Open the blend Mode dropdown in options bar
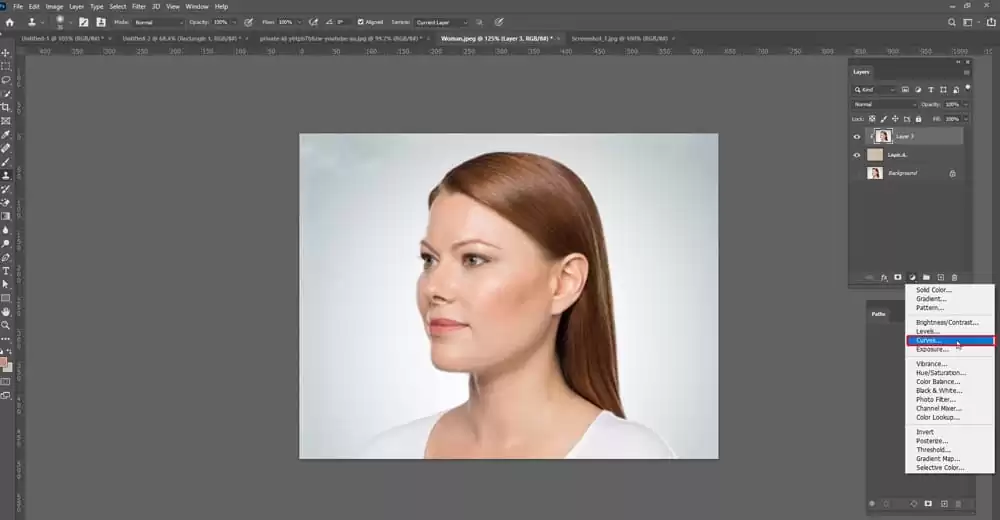 coord(160,22)
